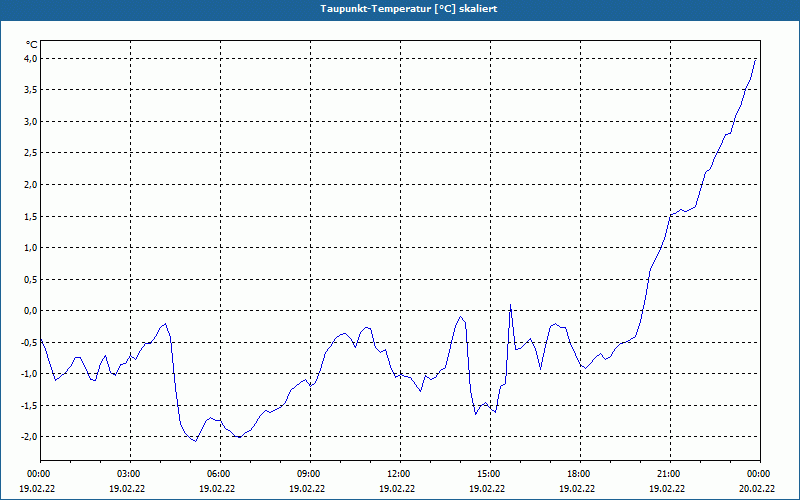Click the 20.02.22 date label
Viewport: 800px width, 500px height.
coord(757,488)
